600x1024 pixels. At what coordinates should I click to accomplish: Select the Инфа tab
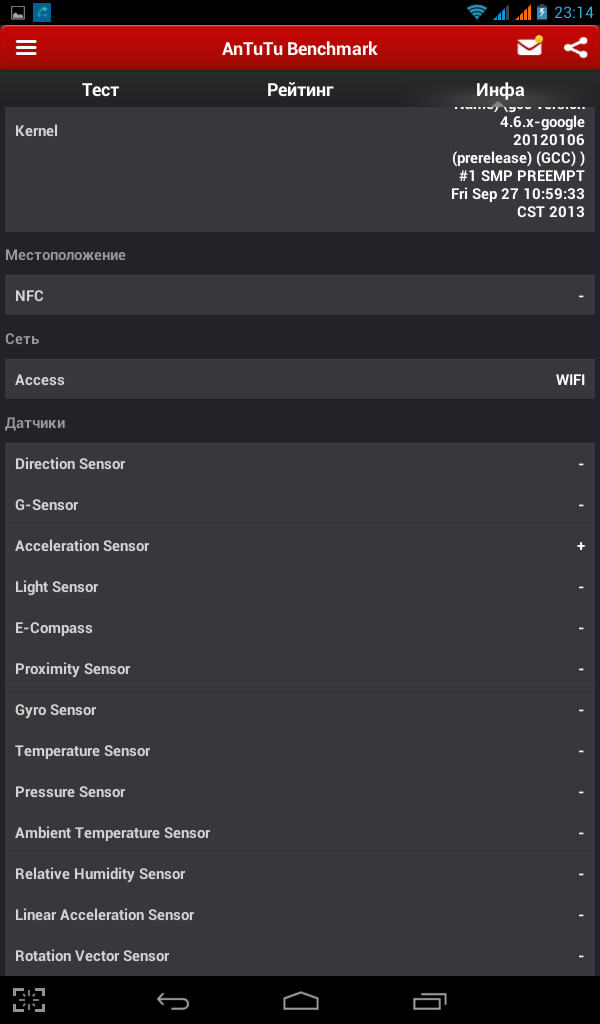click(x=500, y=90)
